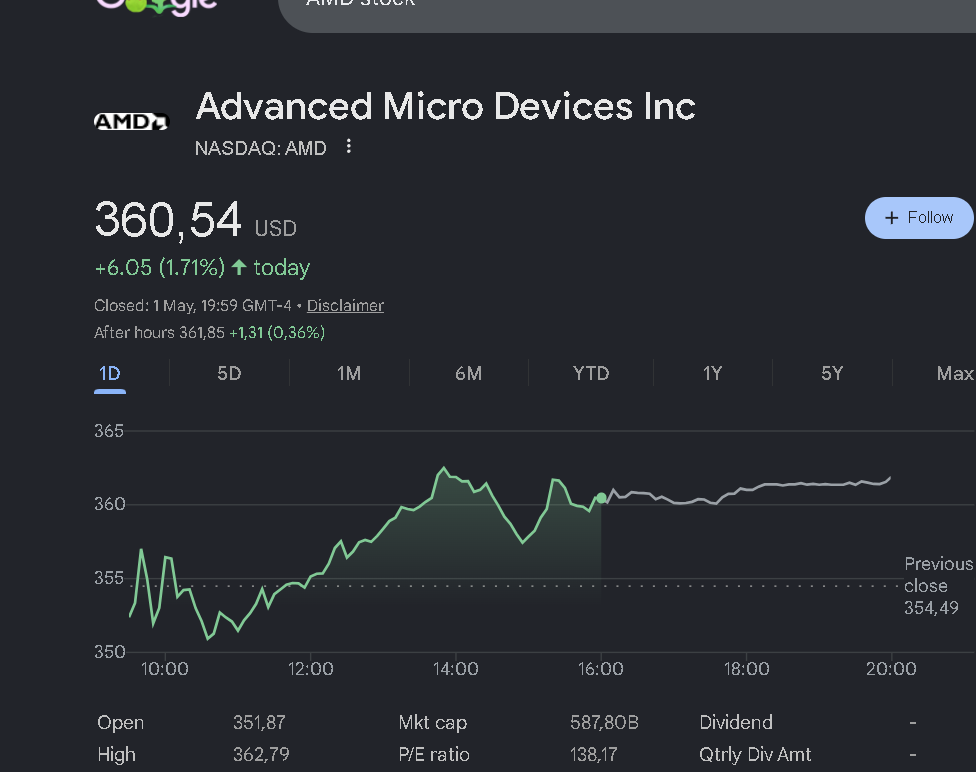Open the Disclaimer link
The width and height of the screenshot is (976, 772).
[x=345, y=306]
